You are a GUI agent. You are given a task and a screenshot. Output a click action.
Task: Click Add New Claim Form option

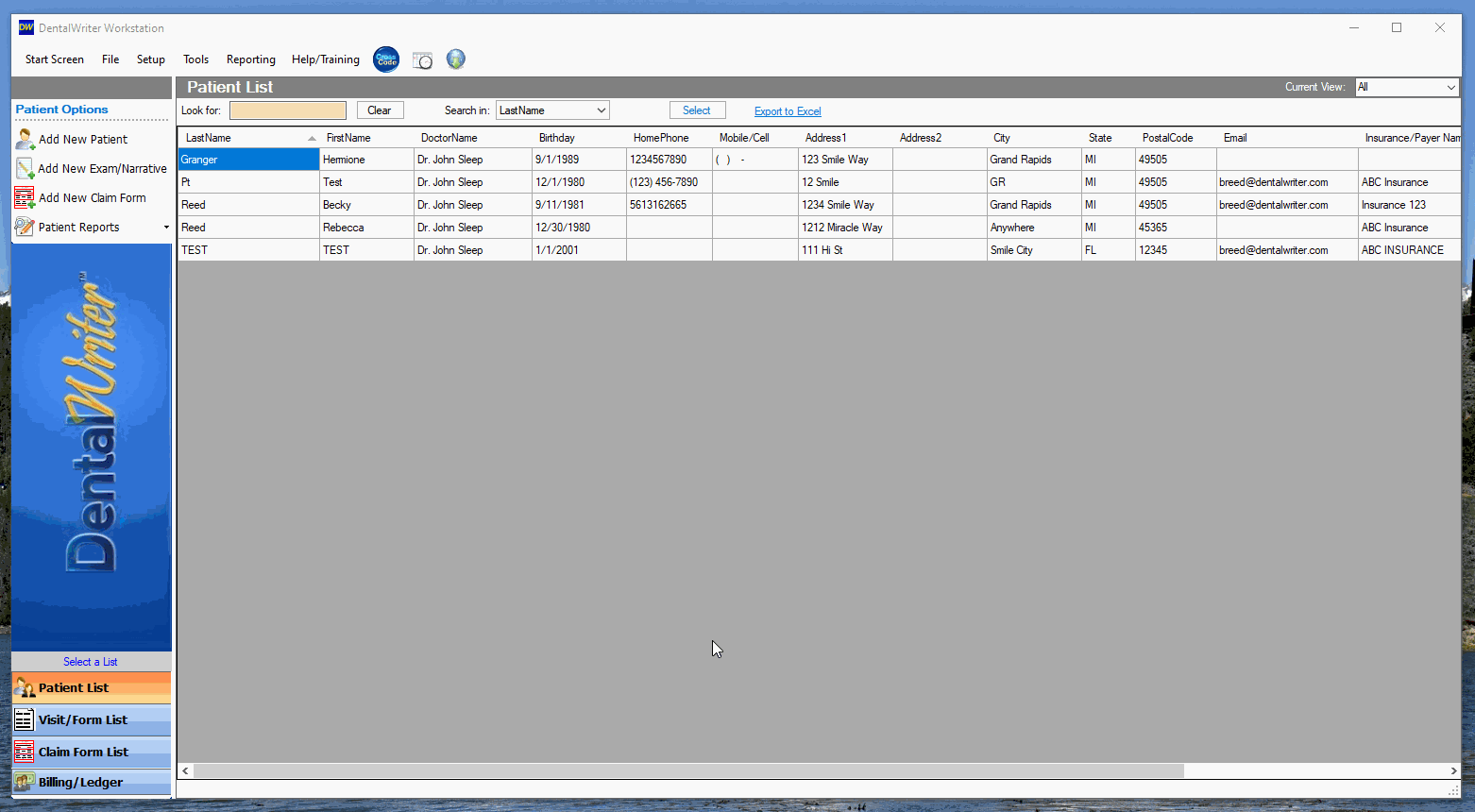(93, 198)
